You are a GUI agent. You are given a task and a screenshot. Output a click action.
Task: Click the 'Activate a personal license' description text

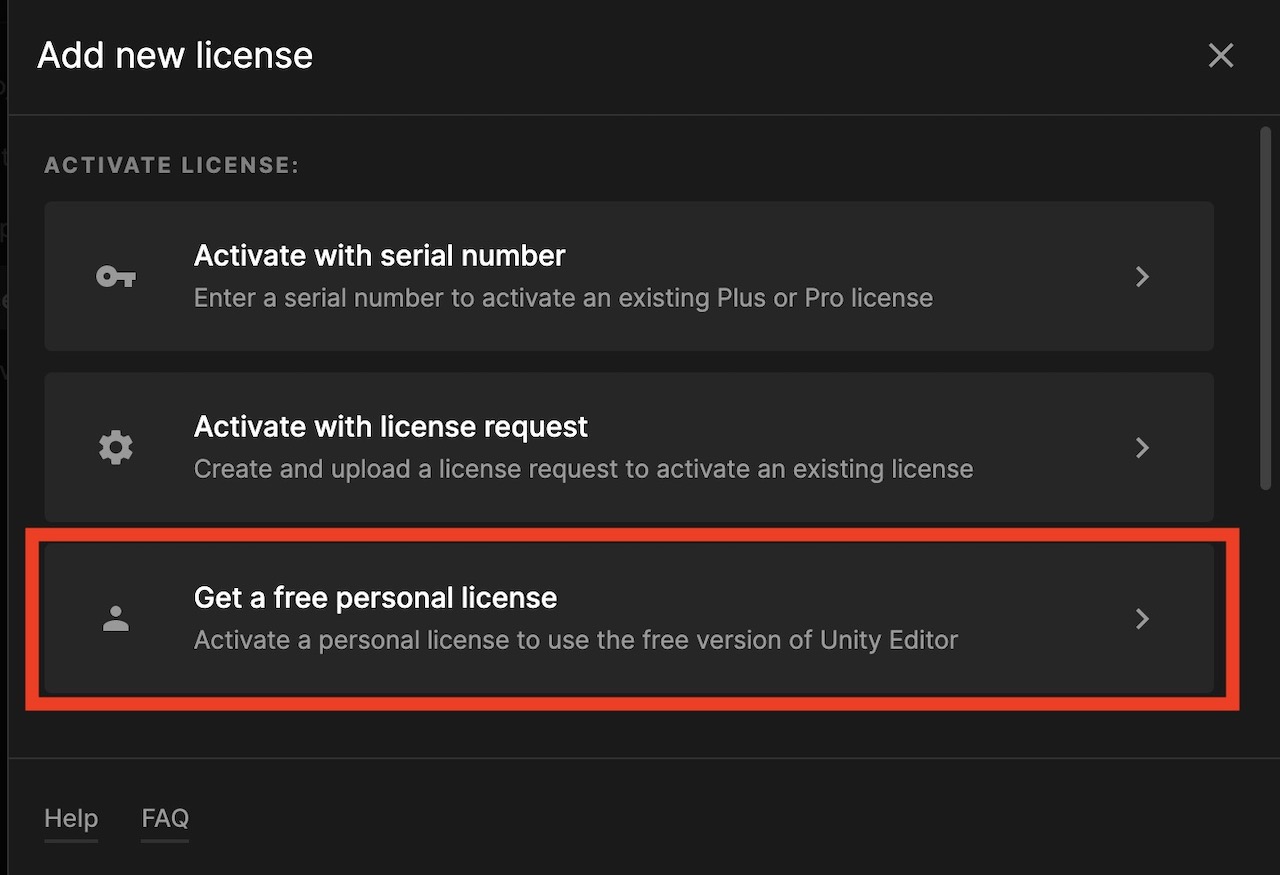(576, 640)
